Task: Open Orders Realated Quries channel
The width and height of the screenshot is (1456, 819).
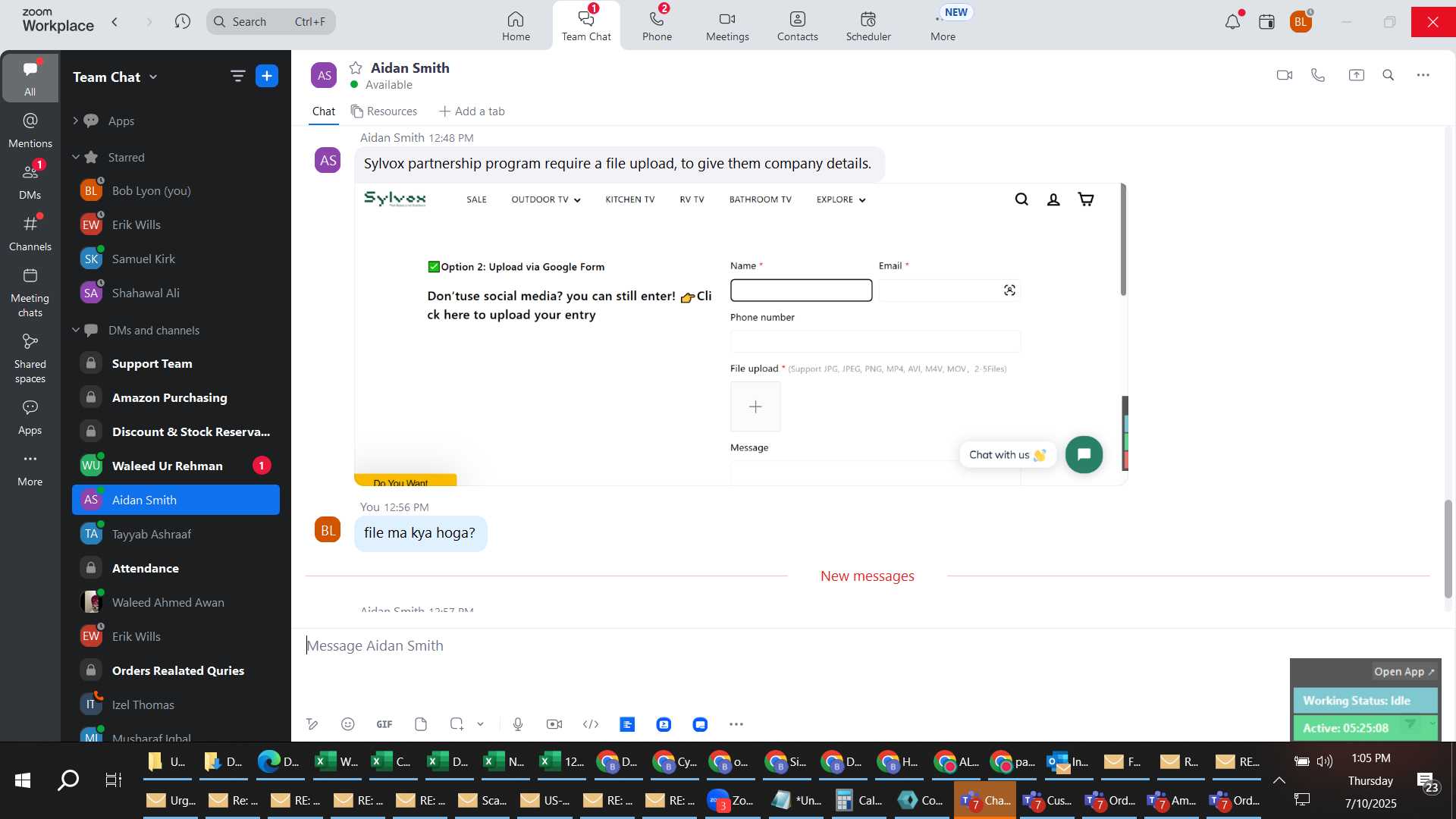Action: [176, 670]
